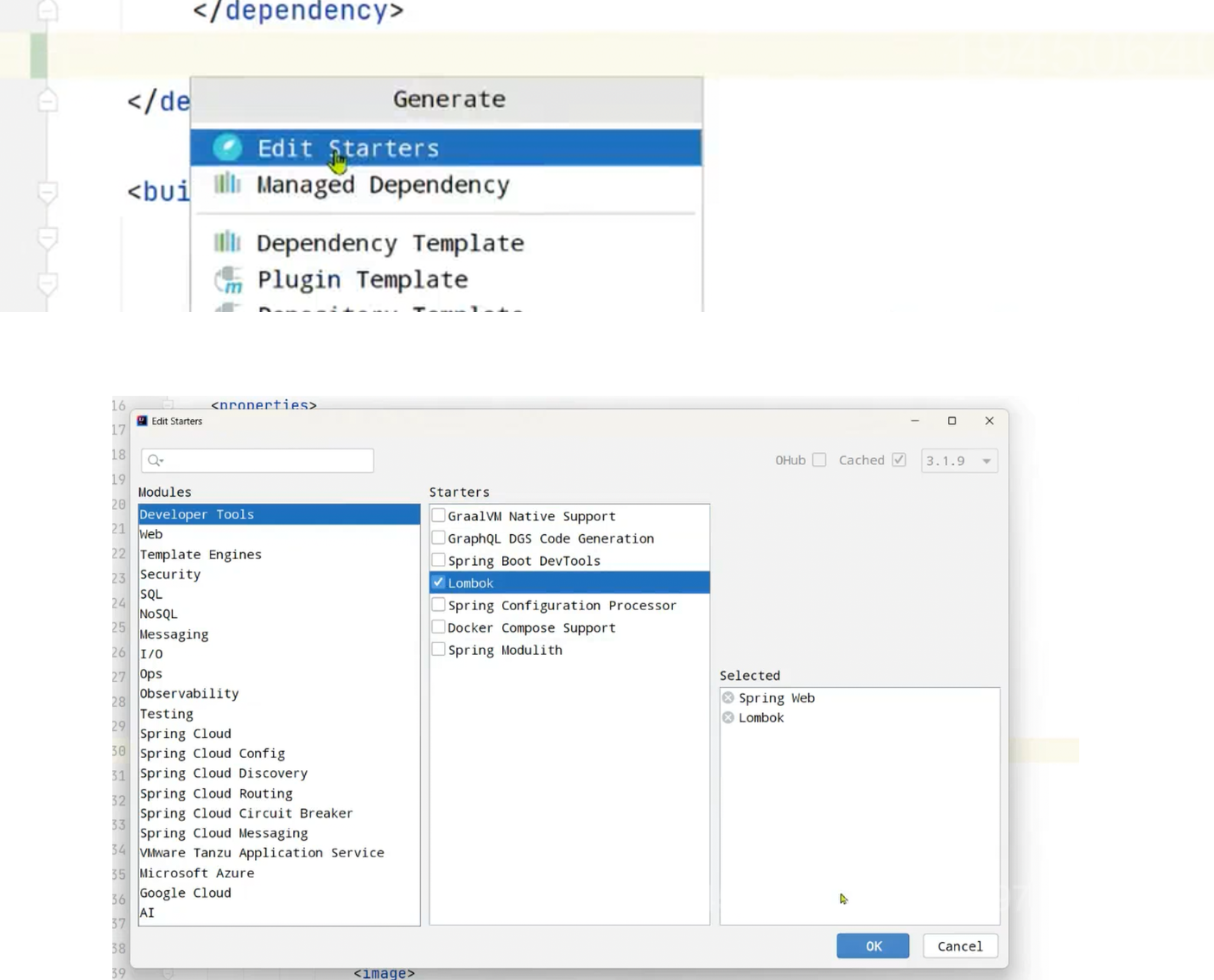Screen dimensions: 1214x980
Task: Select VMware Tanzu Application Service module
Action: [x=279, y=853]
